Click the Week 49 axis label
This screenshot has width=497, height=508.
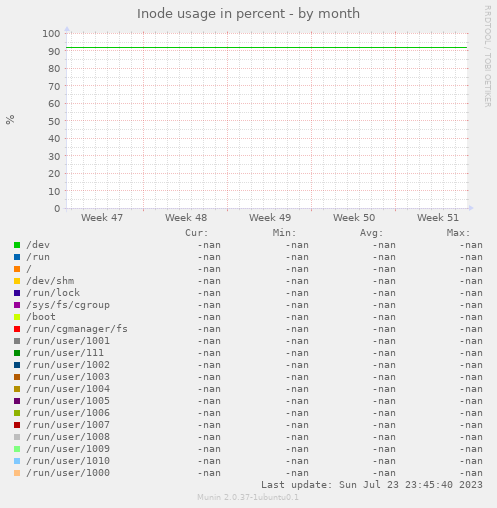tap(270, 218)
